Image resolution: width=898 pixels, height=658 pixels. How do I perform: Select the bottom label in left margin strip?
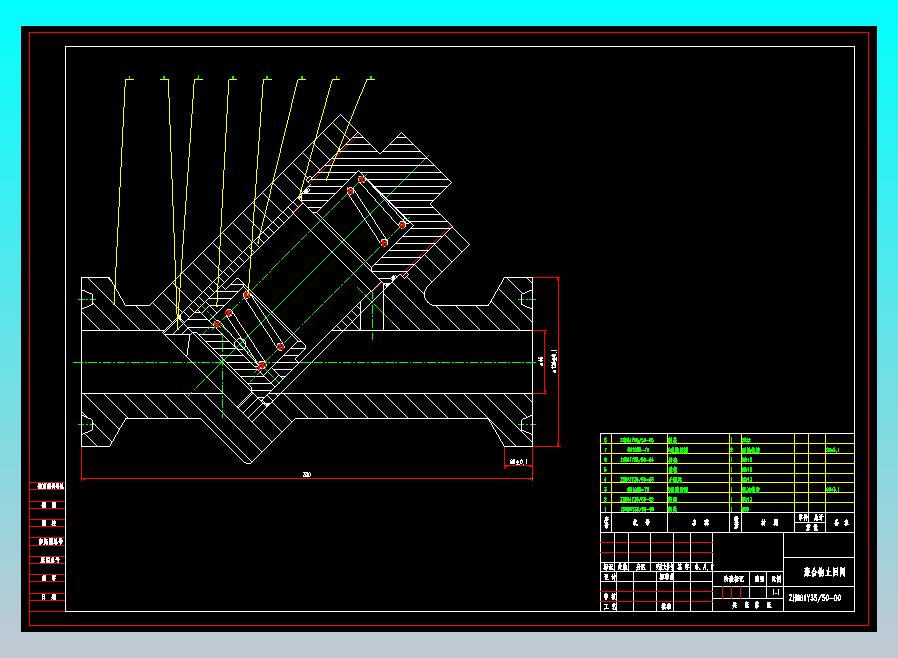(x=47, y=596)
